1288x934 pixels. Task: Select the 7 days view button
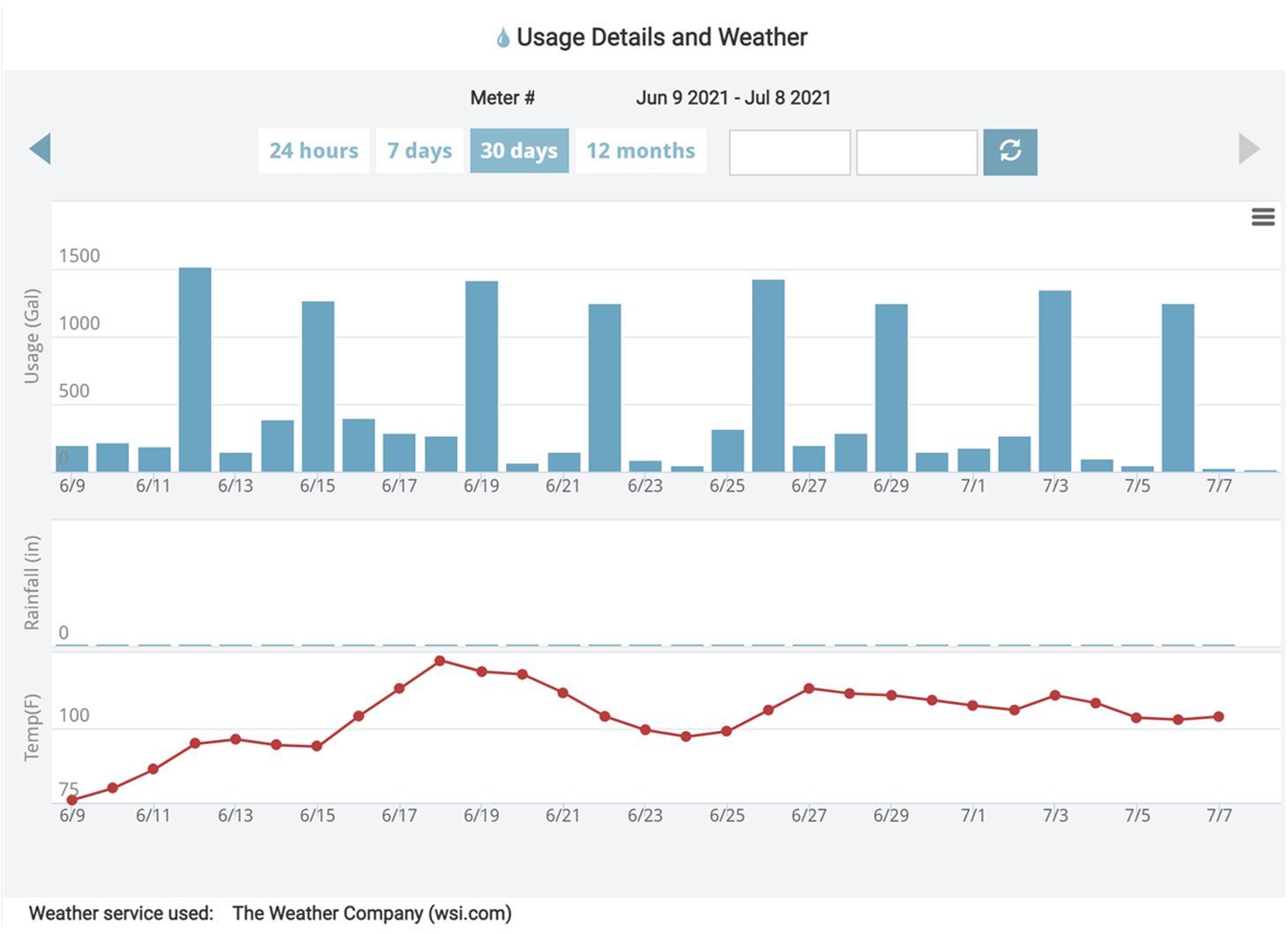coord(420,150)
